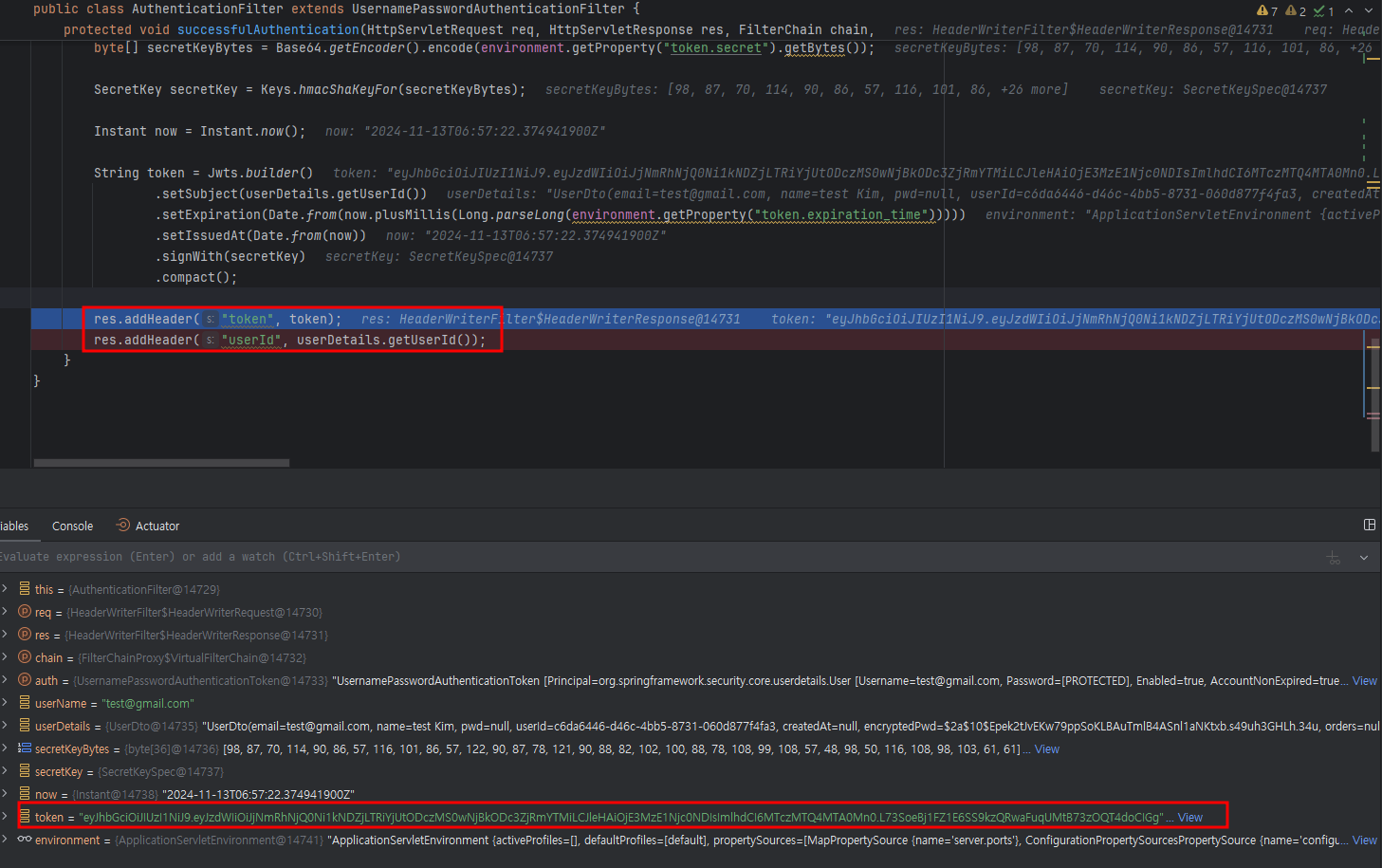The height and width of the screenshot is (868, 1382).
Task: Open View link for the environment value
Action: coord(1364,840)
